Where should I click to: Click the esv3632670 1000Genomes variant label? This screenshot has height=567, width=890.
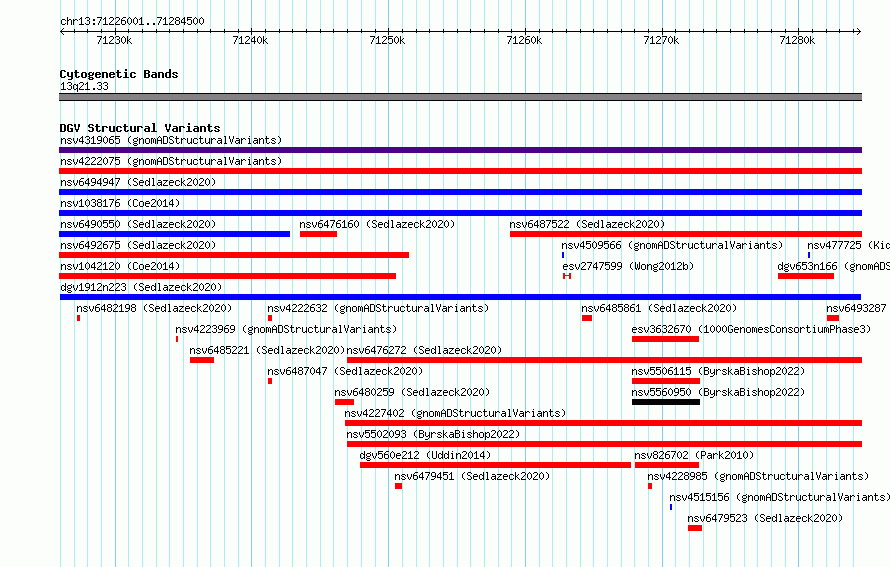[x=751, y=329]
